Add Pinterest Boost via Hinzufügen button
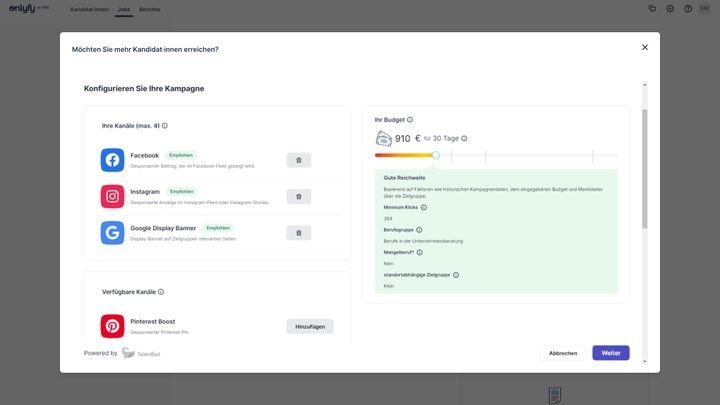The image size is (720, 405). [310, 326]
